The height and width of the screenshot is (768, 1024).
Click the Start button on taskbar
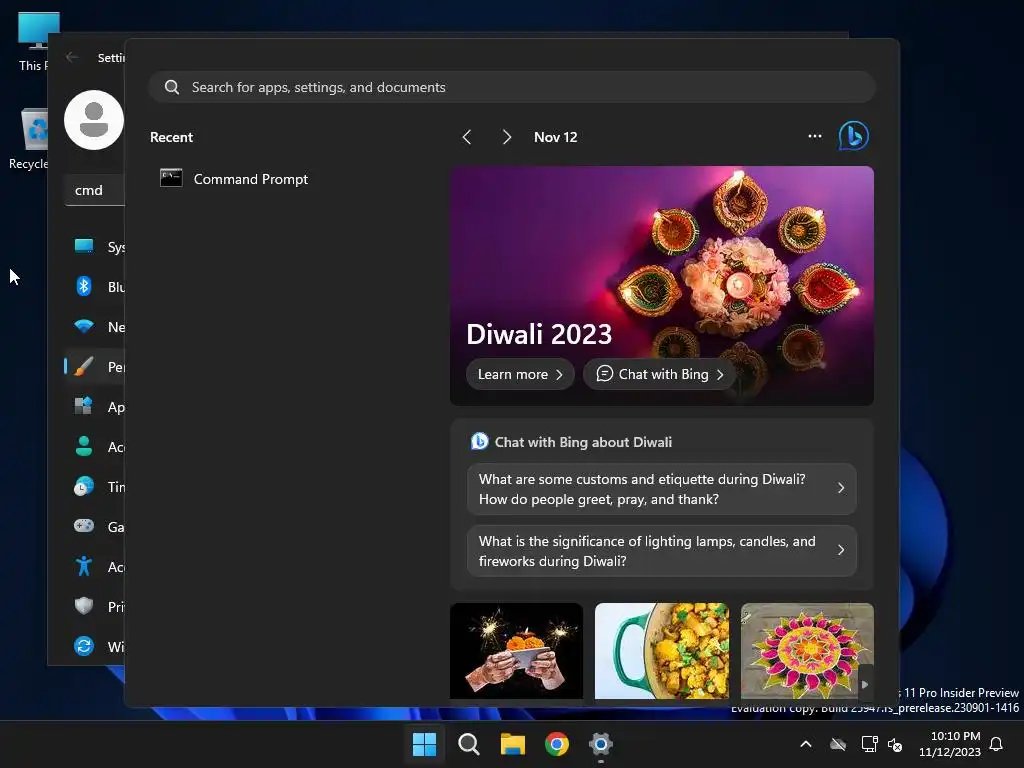pos(424,744)
